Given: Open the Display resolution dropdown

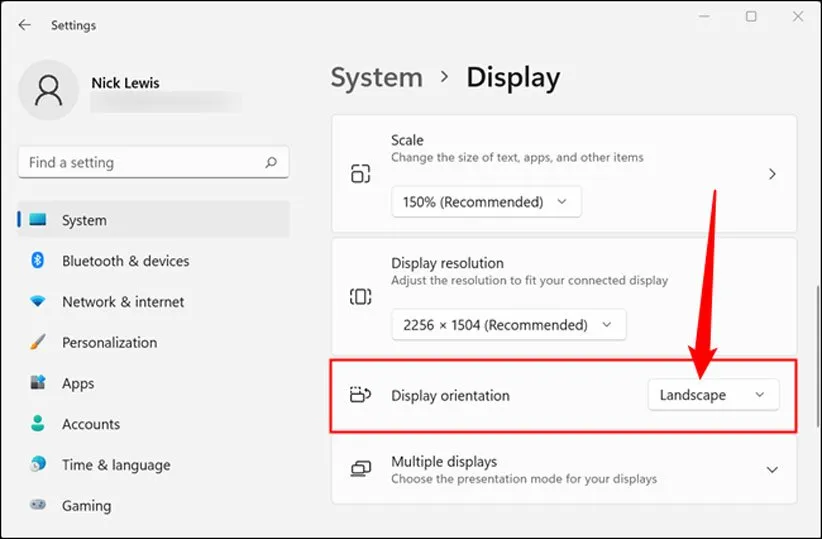Looking at the screenshot, I should click(508, 325).
